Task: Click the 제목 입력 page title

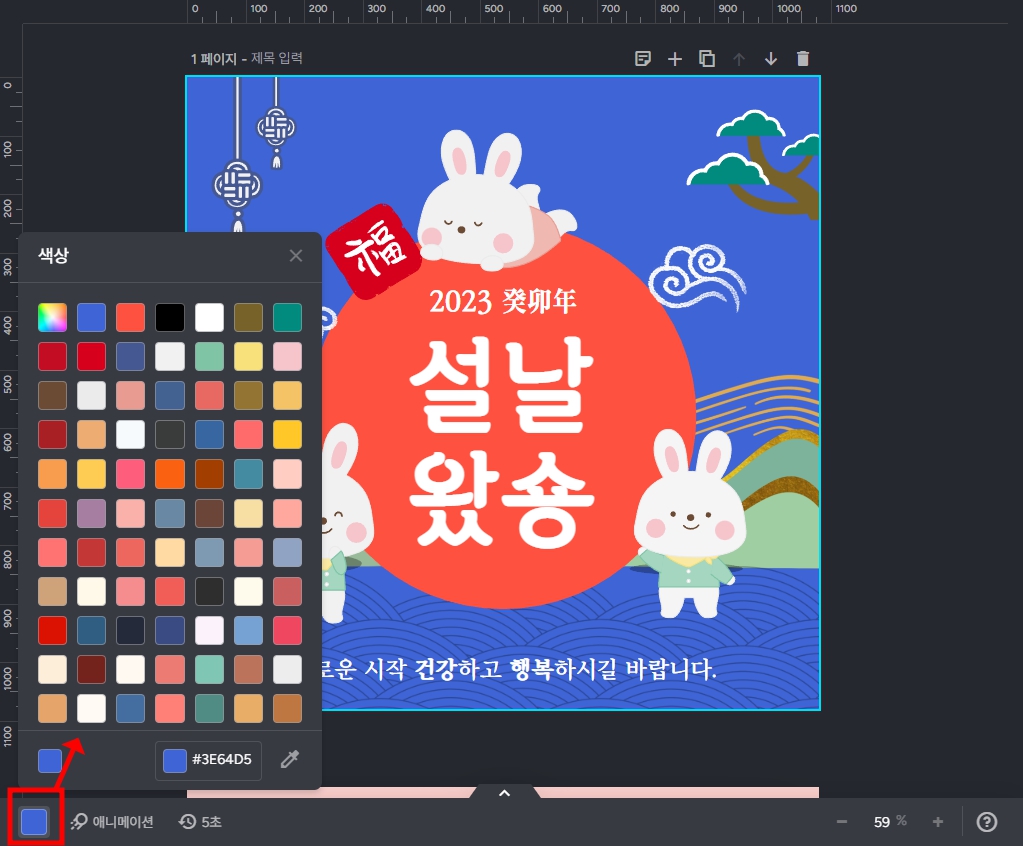Action: 277,58
